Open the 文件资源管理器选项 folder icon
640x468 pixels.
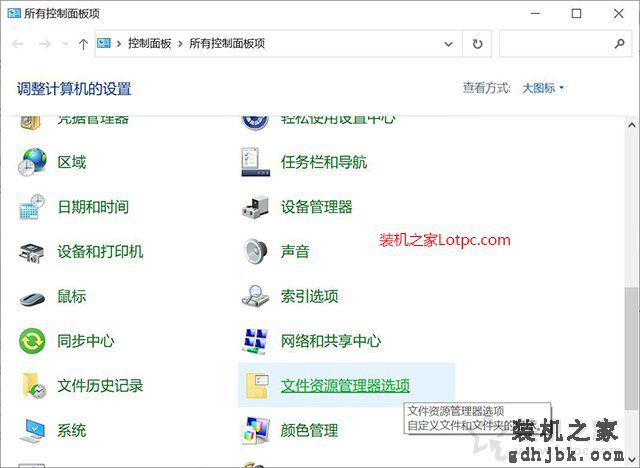[x=257, y=386]
